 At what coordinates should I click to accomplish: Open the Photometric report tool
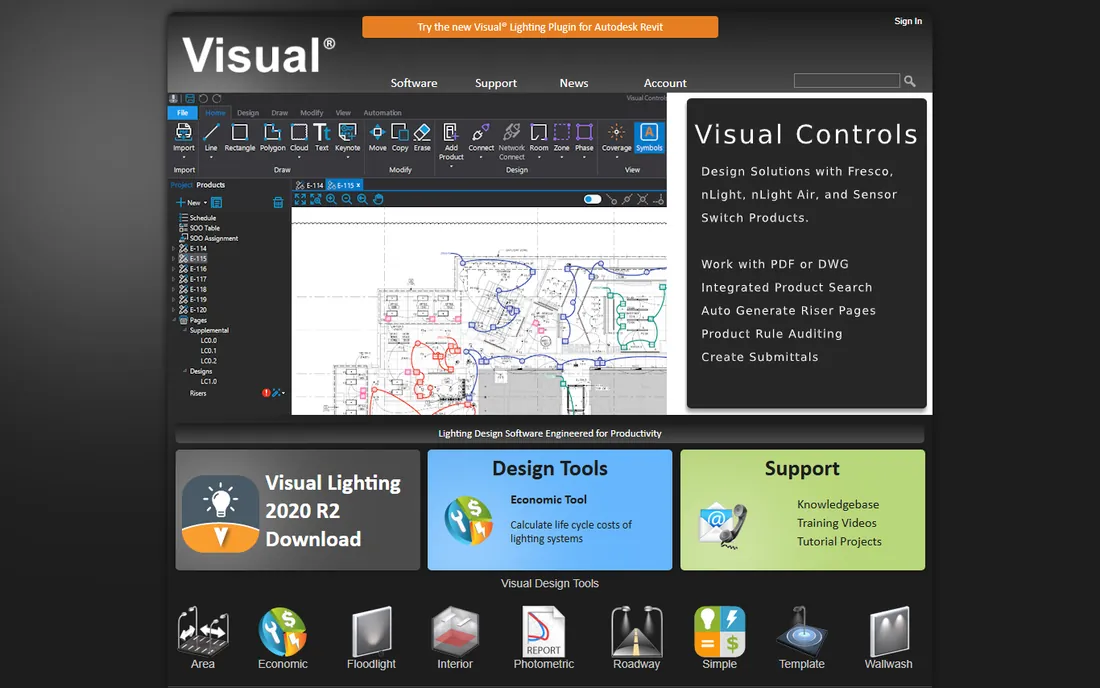(544, 631)
